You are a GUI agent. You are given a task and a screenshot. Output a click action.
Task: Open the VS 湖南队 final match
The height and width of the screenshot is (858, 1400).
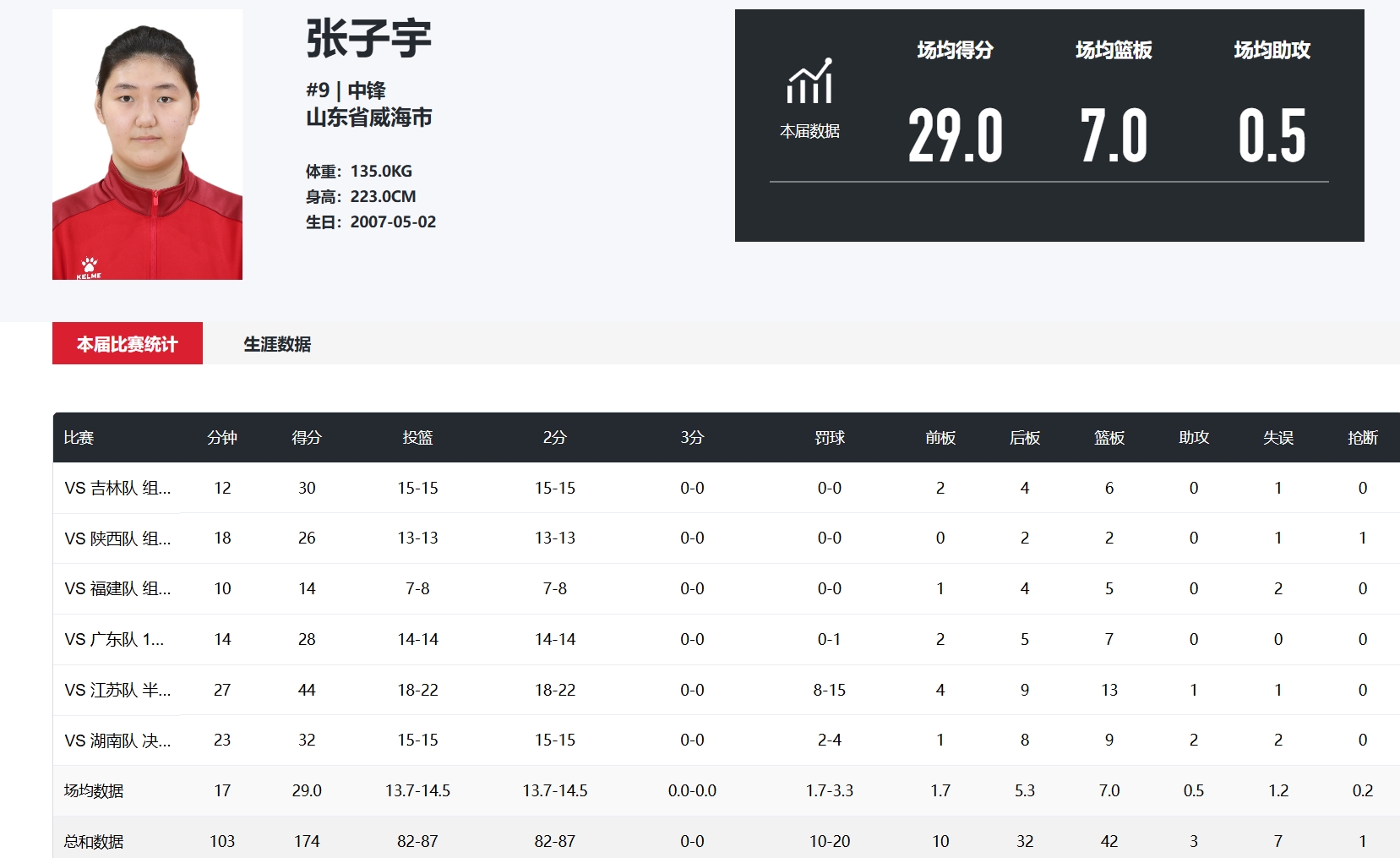(117, 741)
